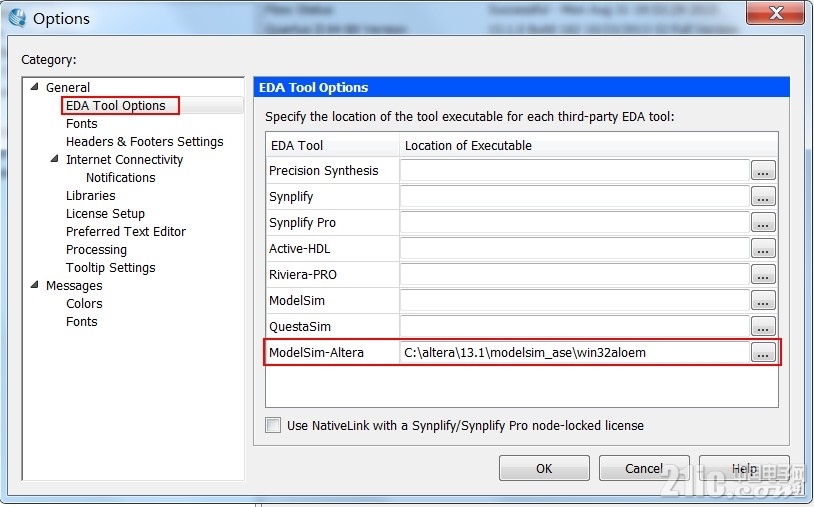Click the QuestaSim tool name cell
814x507 pixels.
332,326
